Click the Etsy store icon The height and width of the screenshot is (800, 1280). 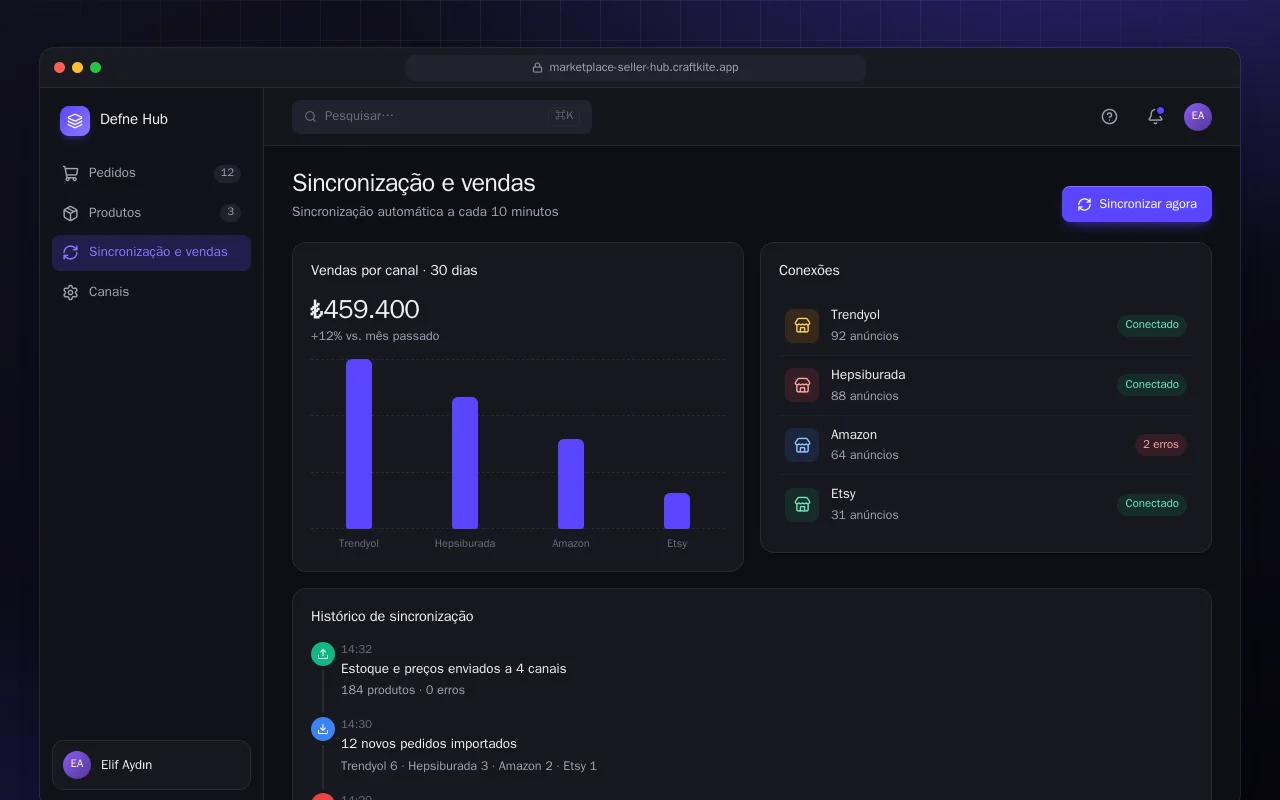802,505
